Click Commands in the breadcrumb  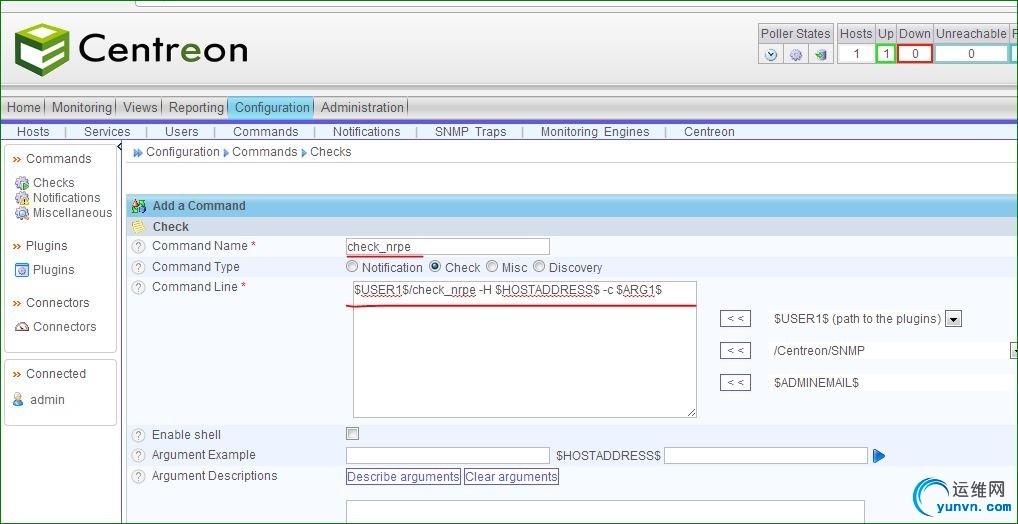click(x=265, y=152)
